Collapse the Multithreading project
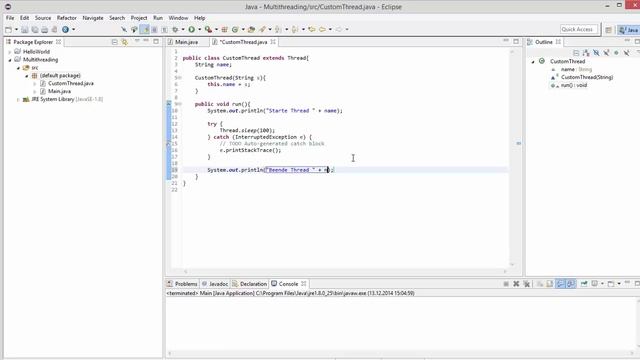The height and width of the screenshot is (360, 640). point(10,60)
